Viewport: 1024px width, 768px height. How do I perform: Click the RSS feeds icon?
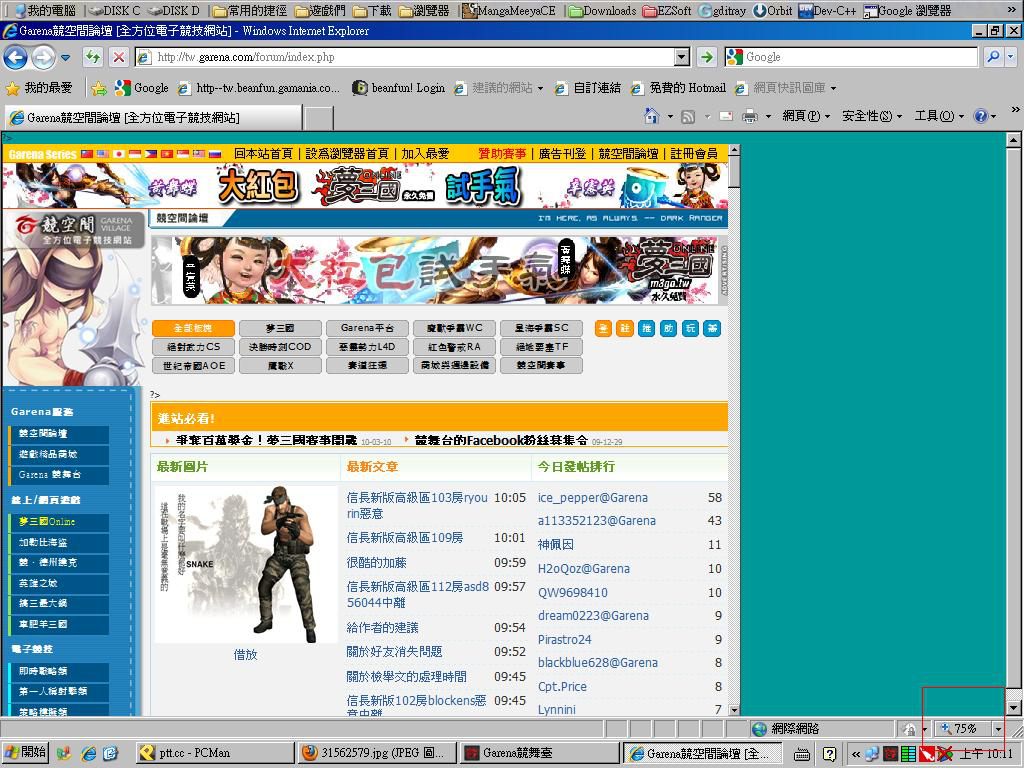pyautogui.click(x=688, y=117)
